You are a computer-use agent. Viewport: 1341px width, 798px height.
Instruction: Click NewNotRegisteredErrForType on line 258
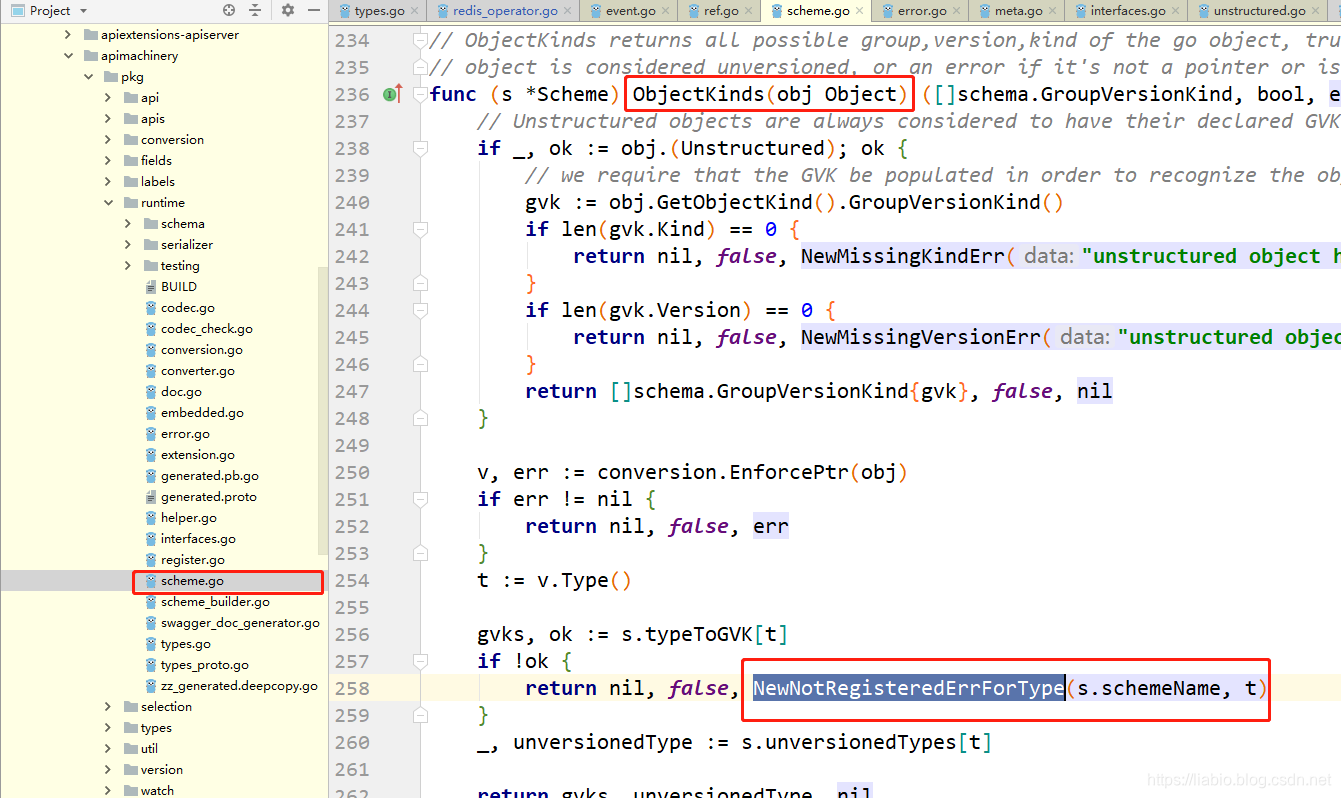pyautogui.click(x=909, y=688)
